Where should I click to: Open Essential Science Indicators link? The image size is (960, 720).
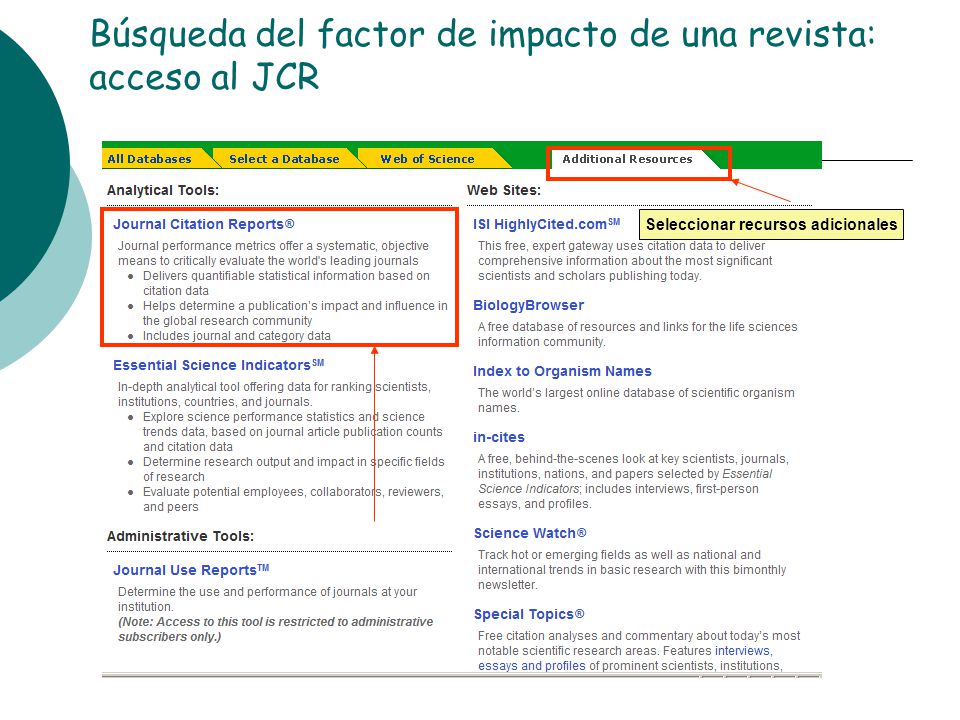(219, 365)
